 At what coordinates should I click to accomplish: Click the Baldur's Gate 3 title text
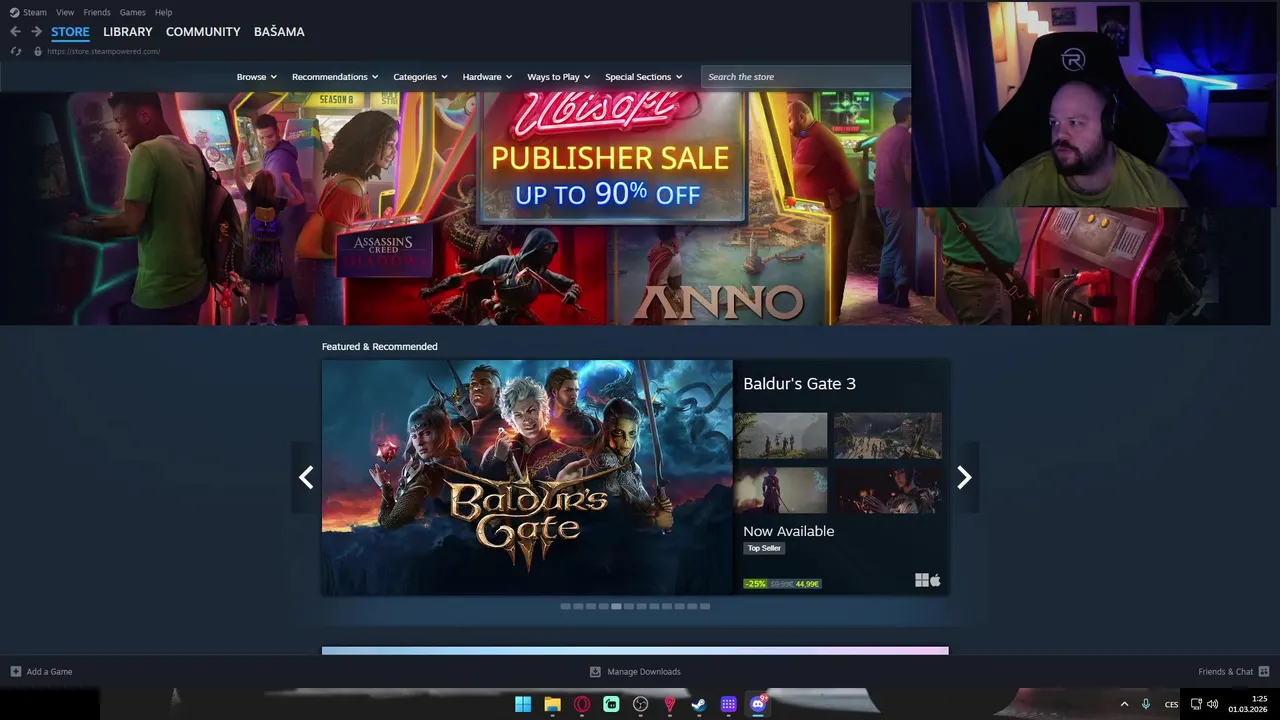pos(799,384)
